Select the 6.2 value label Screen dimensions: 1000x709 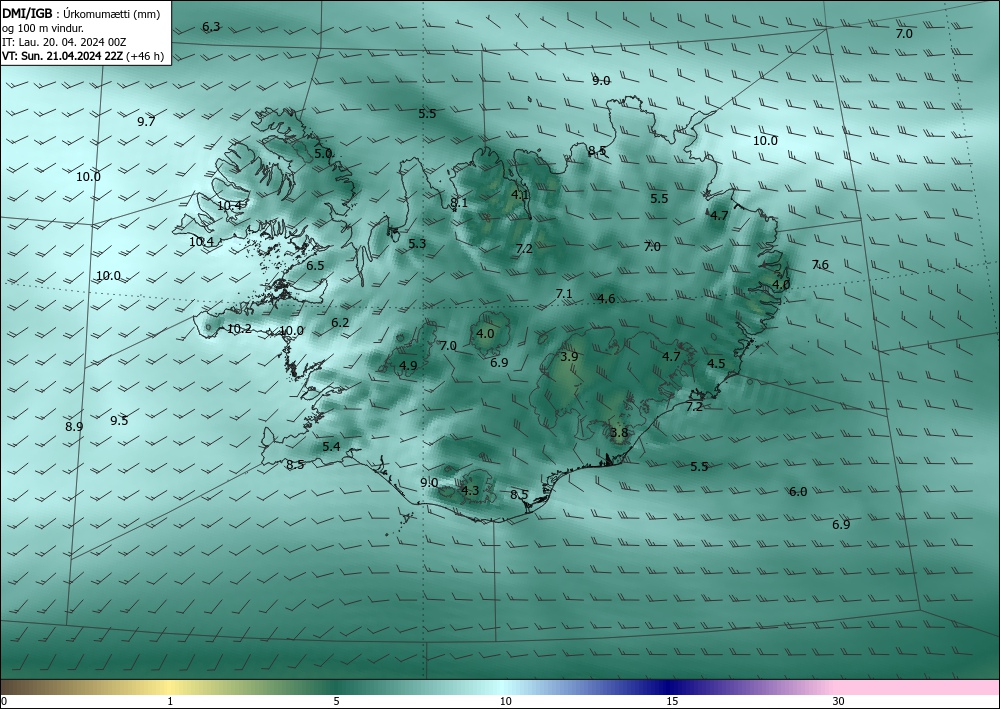pyautogui.click(x=340, y=323)
